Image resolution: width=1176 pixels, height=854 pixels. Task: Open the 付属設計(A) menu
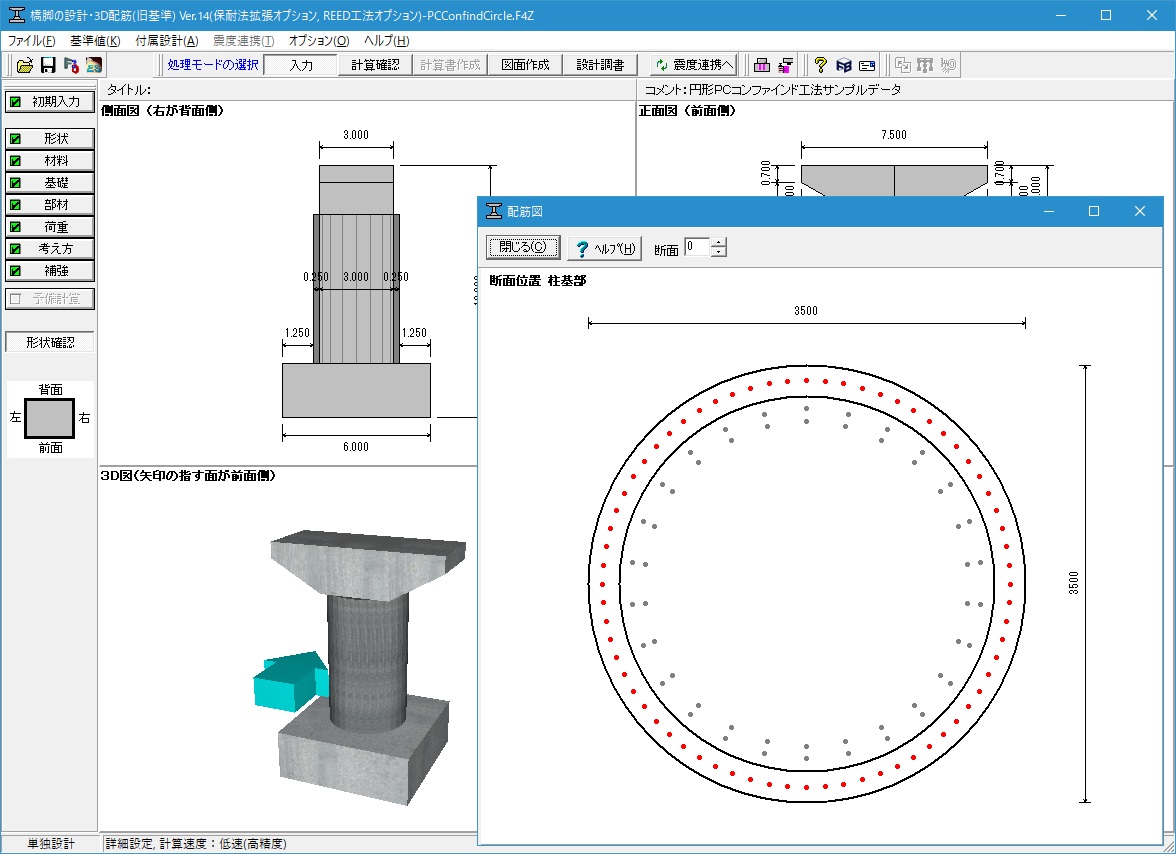[x=166, y=40]
